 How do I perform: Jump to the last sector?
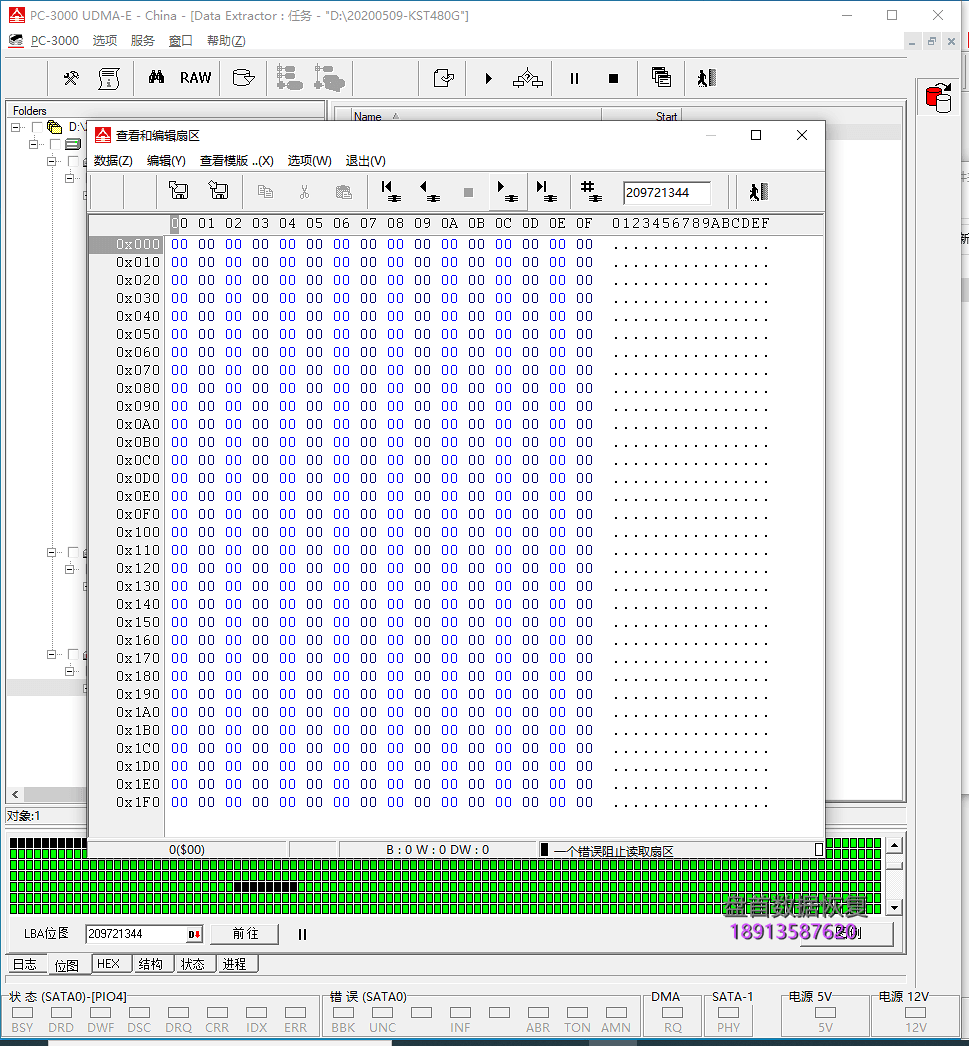[547, 192]
